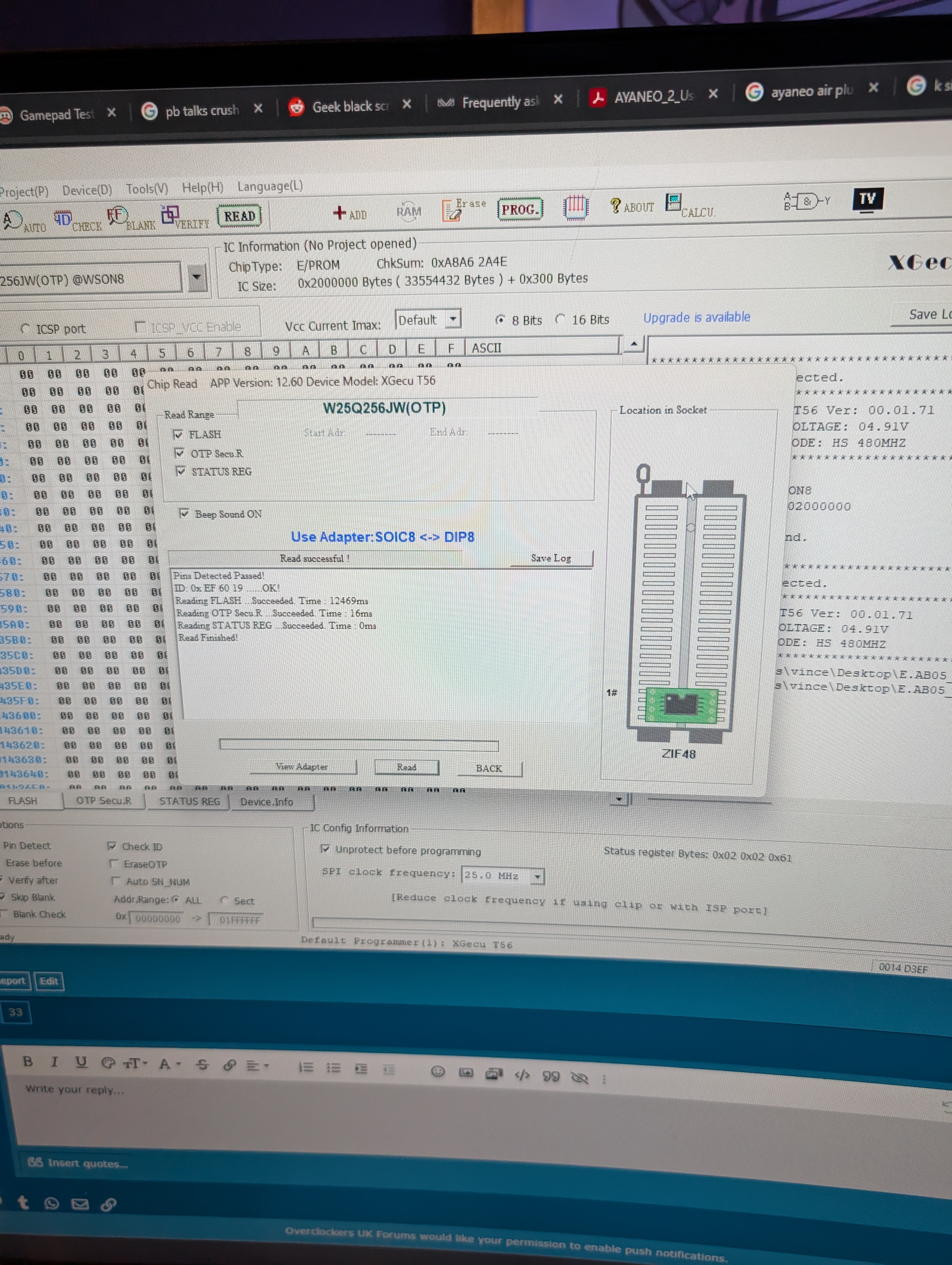Click the logic gate test icon

click(807, 201)
